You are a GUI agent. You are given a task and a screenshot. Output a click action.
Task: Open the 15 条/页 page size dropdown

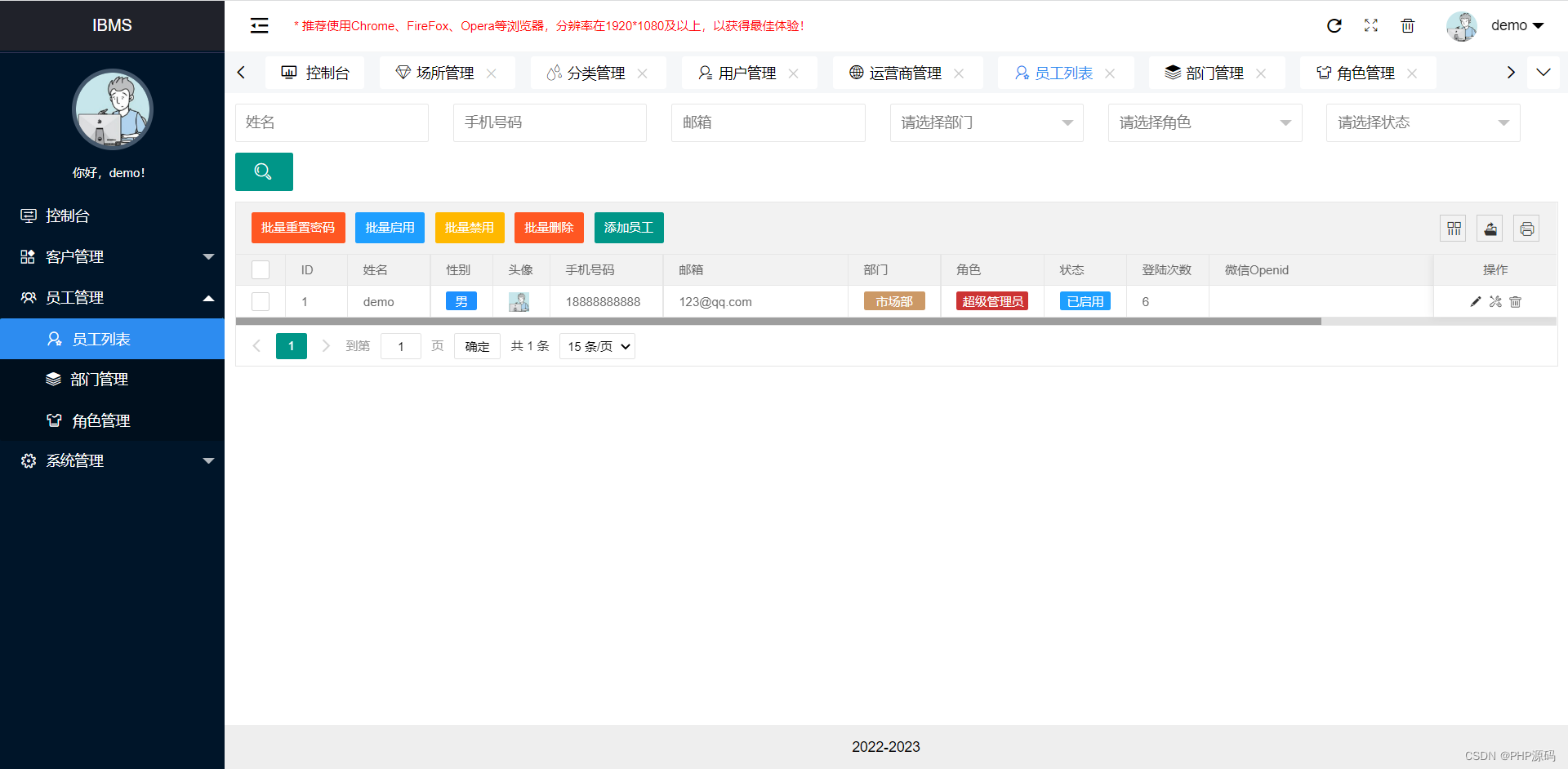[597, 346]
